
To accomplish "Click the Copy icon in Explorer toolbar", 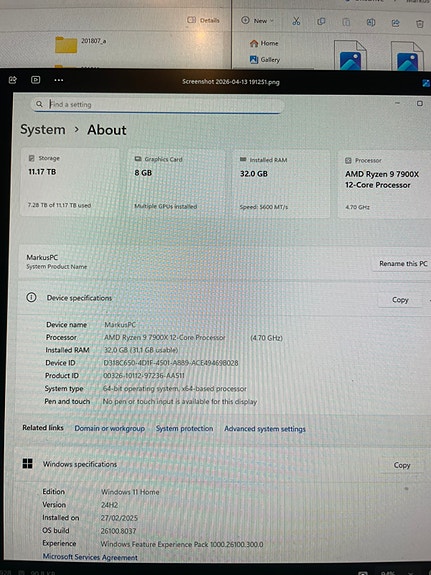I will [x=321, y=21].
